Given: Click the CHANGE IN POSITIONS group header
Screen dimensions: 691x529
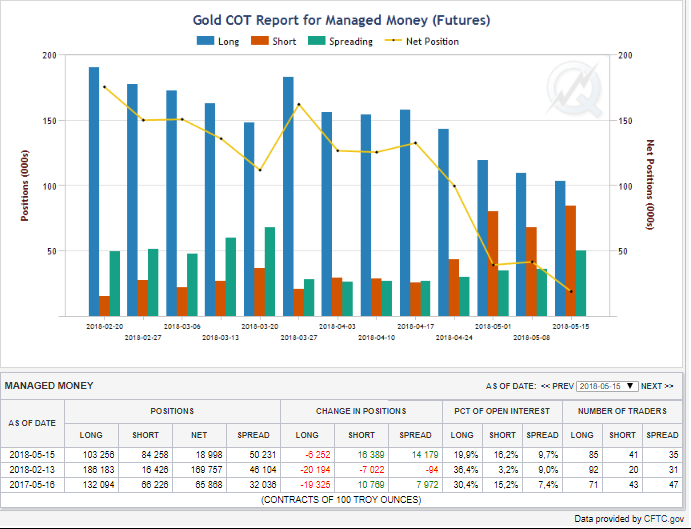Looking at the screenshot, I should click(x=361, y=411).
